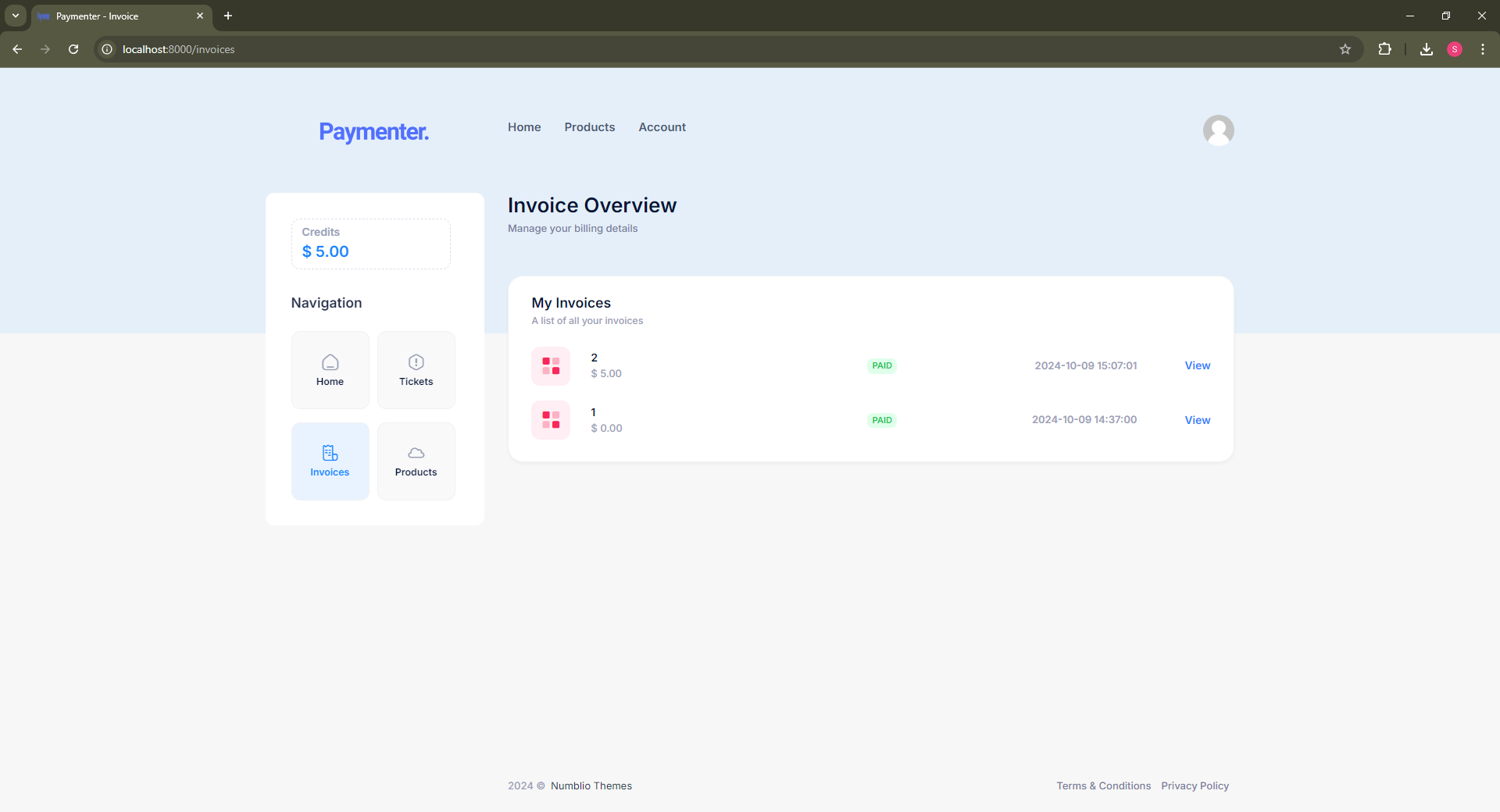Visit Numblio Themes footer link
Viewport: 1500px width, 812px height.
(591, 785)
